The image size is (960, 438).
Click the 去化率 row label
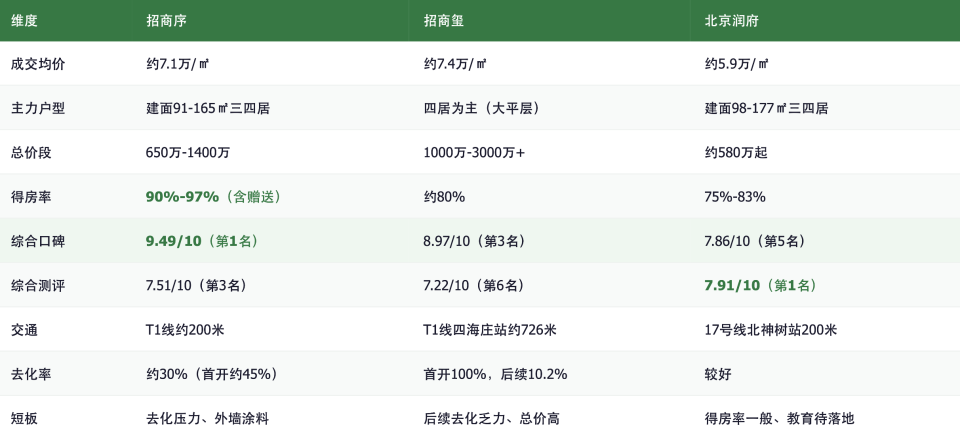pyautogui.click(x=31, y=374)
